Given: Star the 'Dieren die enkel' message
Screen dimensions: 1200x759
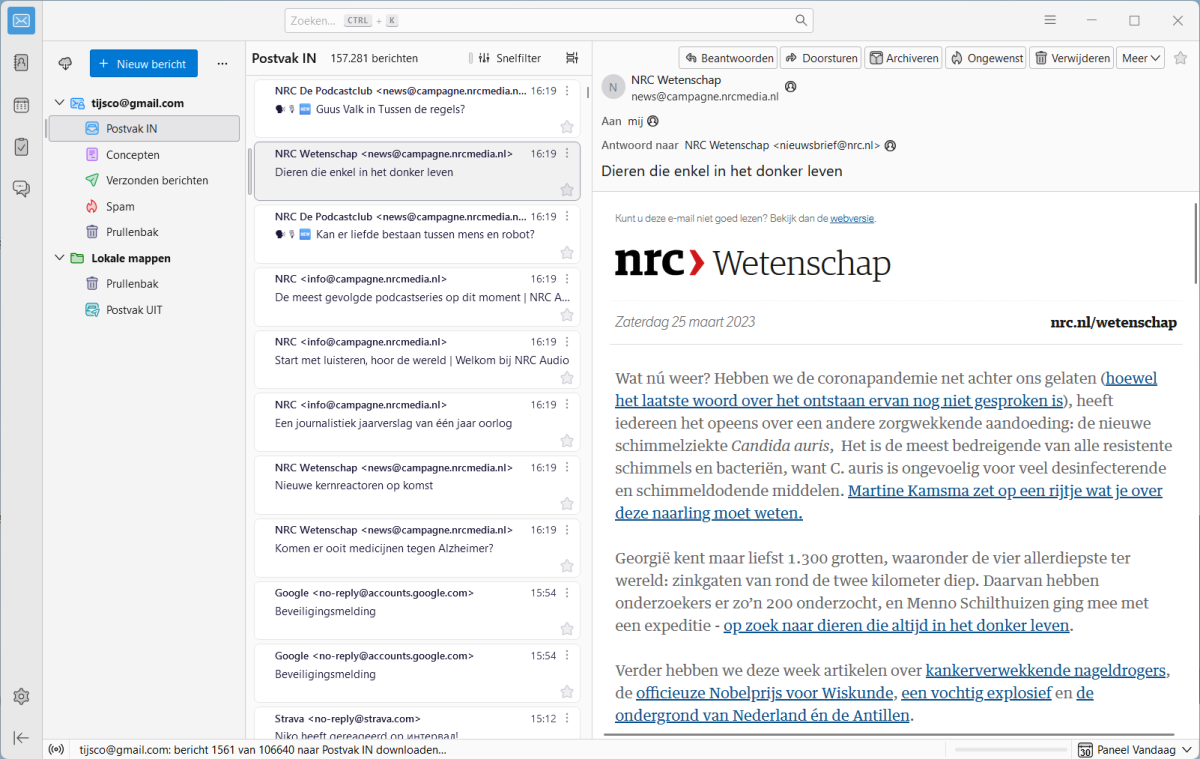Looking at the screenshot, I should (567, 190).
